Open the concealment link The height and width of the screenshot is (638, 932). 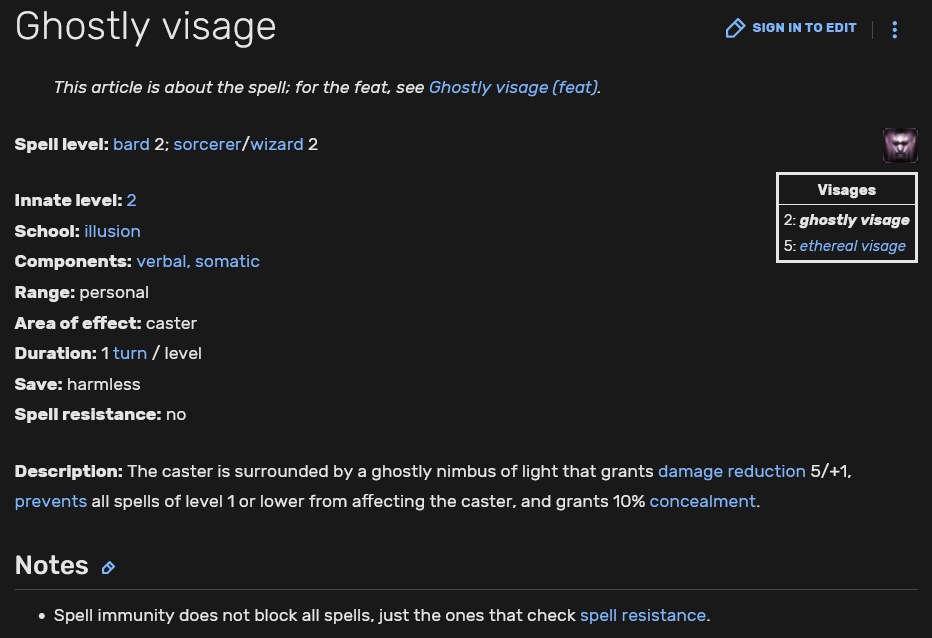(702, 501)
